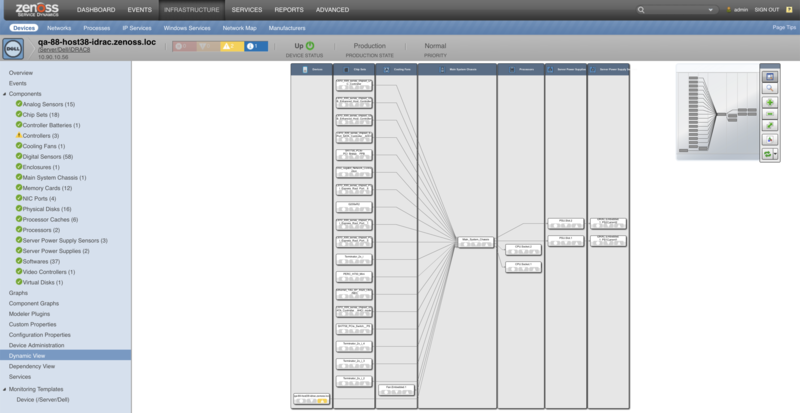Click the Dell device icon

[13, 48]
